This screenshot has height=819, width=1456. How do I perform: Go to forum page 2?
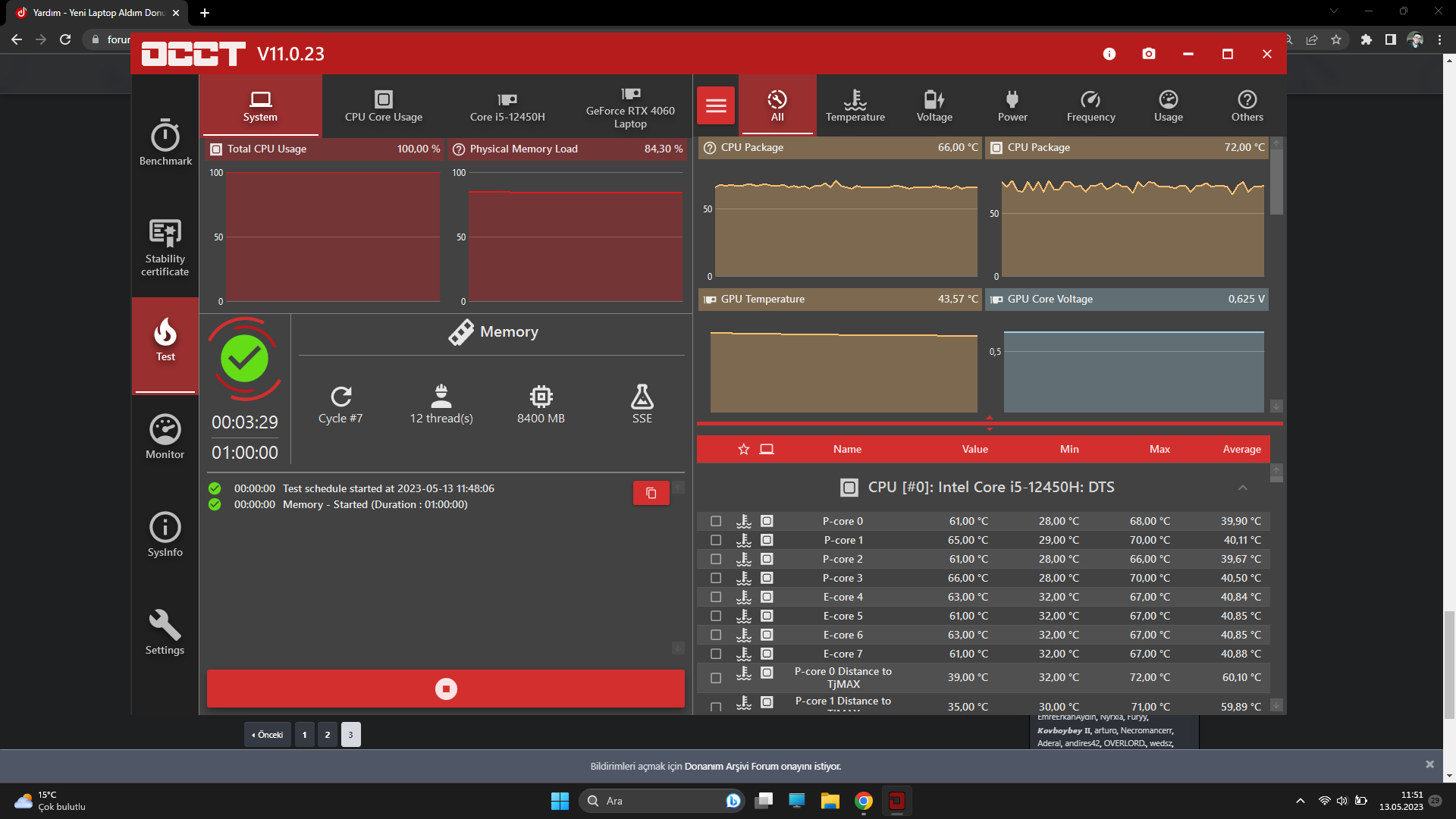(x=328, y=734)
